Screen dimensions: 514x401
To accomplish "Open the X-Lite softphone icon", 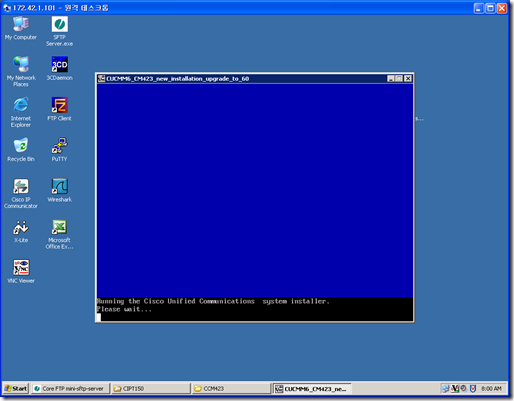I will [x=21, y=231].
